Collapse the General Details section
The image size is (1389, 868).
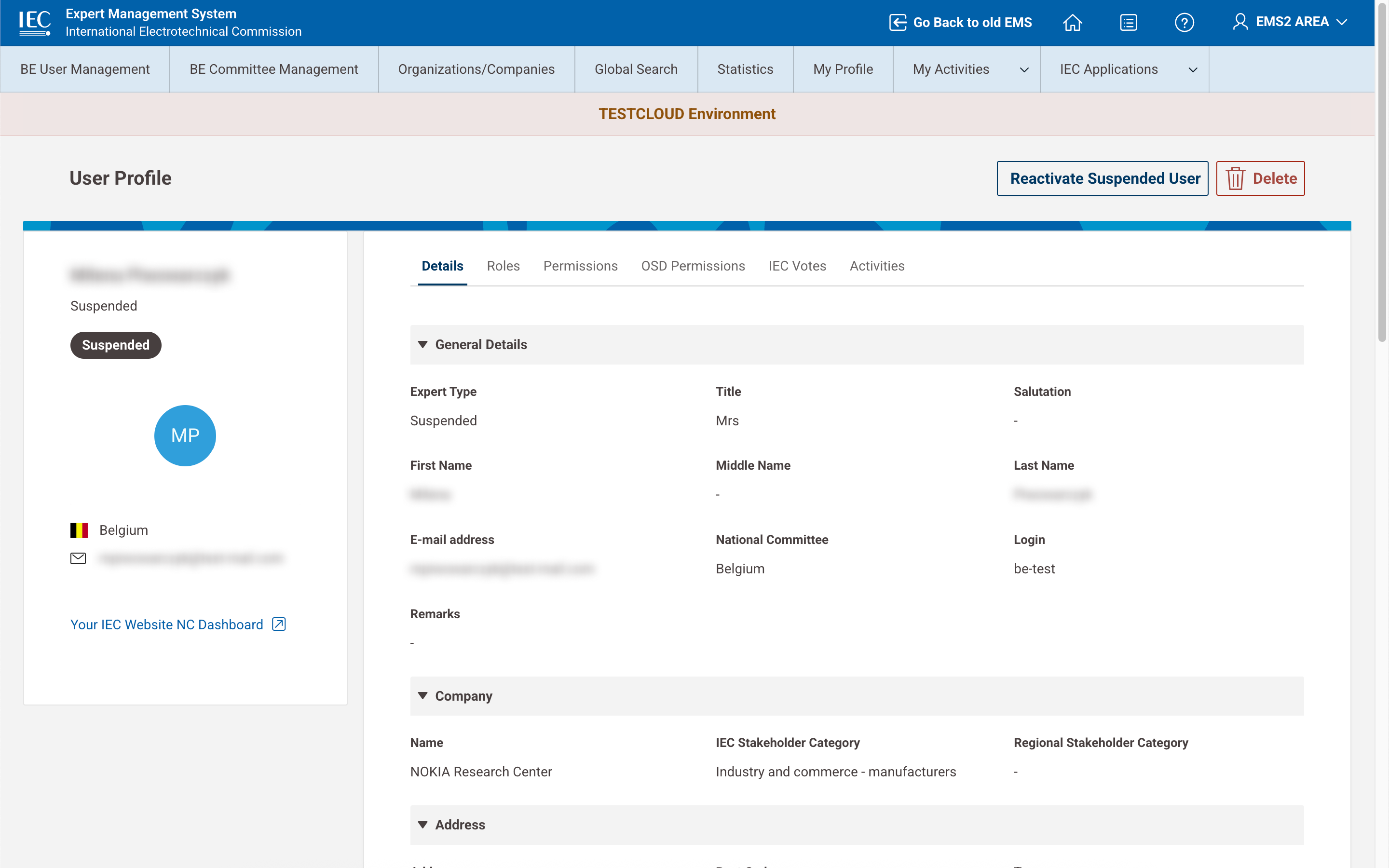click(423, 344)
